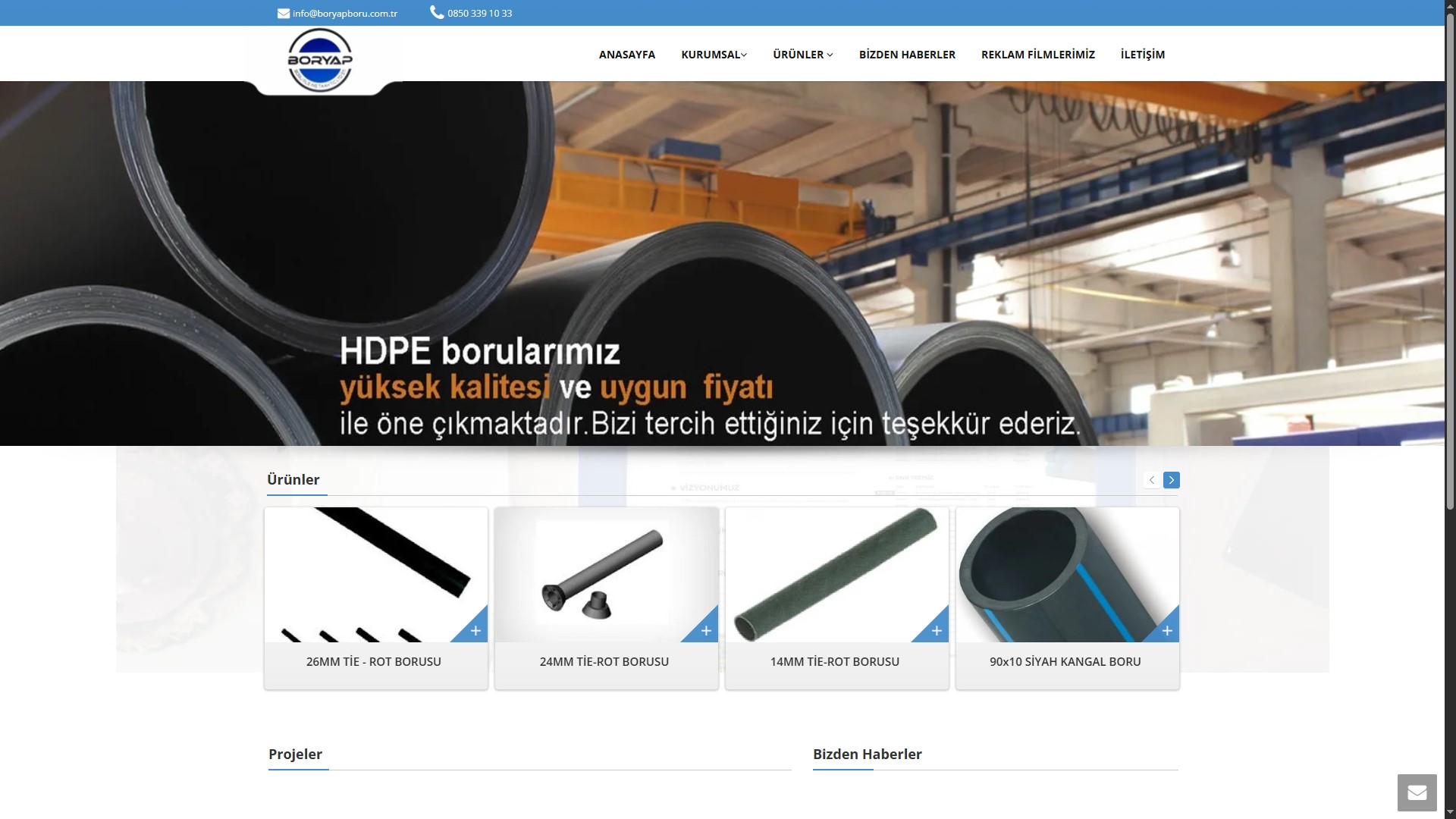The image size is (1456, 819).
Task: Open the floating envelope contact button
Action: pyautogui.click(x=1417, y=793)
